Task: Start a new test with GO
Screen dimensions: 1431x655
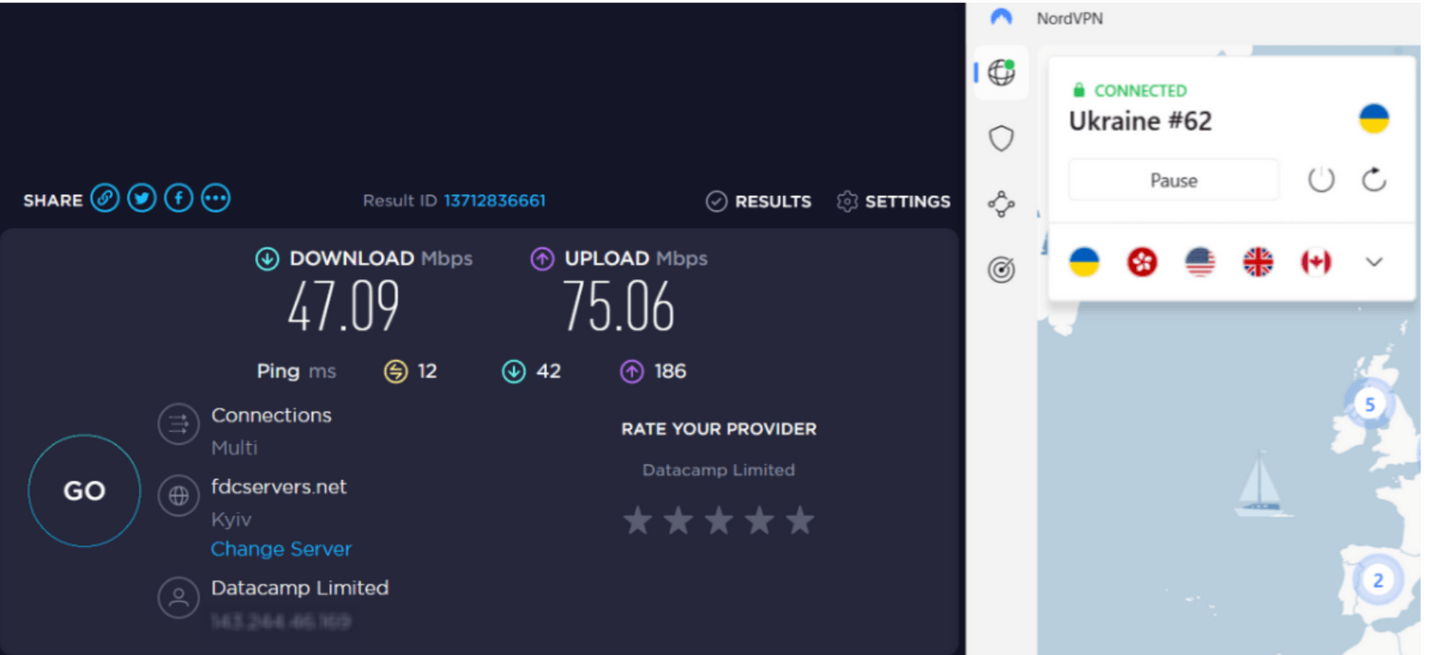Action: pyautogui.click(x=84, y=491)
